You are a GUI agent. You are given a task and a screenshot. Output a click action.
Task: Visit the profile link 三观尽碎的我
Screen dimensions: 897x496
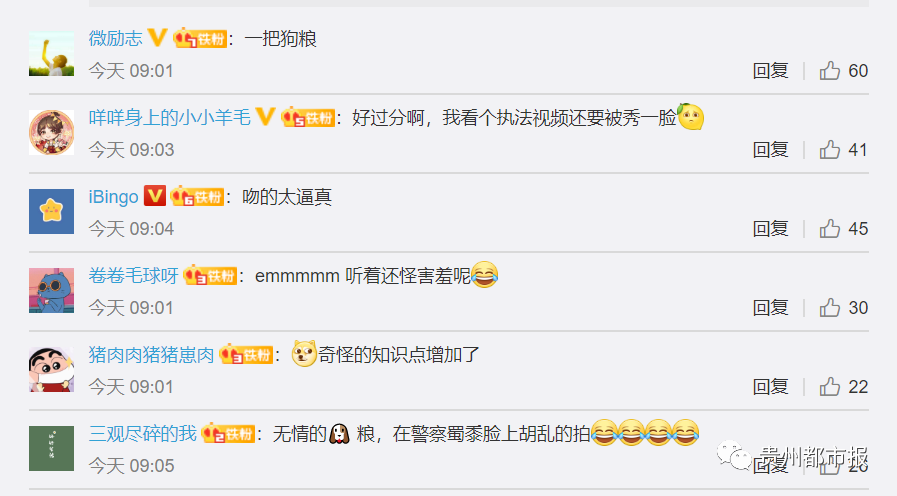tap(142, 434)
